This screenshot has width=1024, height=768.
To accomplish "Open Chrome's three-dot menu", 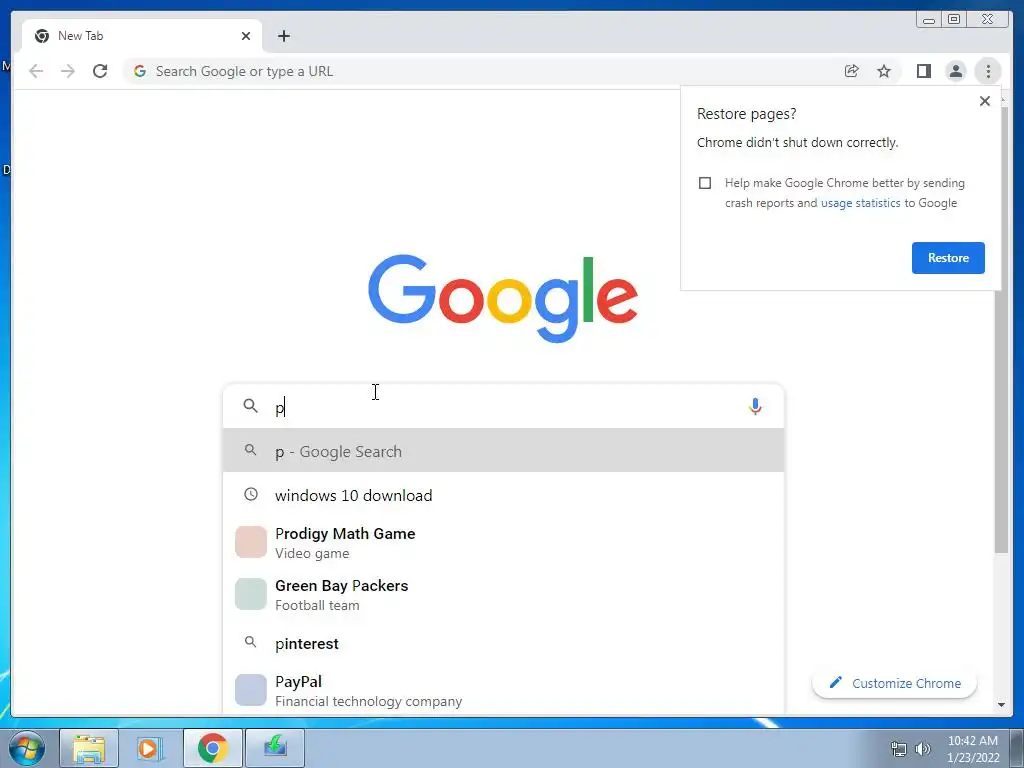I will tap(988, 71).
